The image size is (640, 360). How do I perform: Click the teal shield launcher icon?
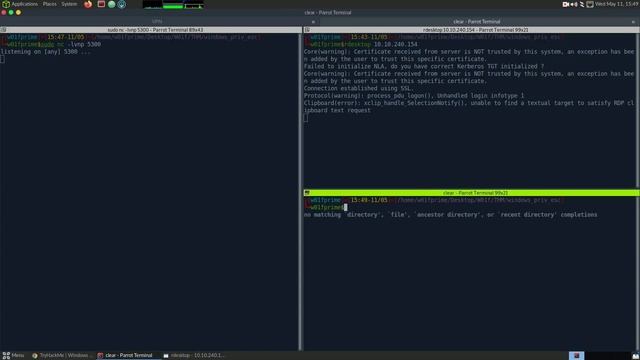122,4
